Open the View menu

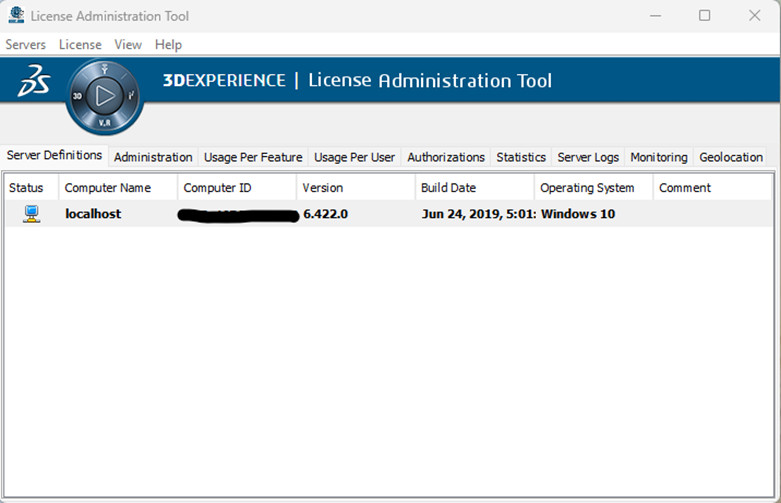(128, 44)
